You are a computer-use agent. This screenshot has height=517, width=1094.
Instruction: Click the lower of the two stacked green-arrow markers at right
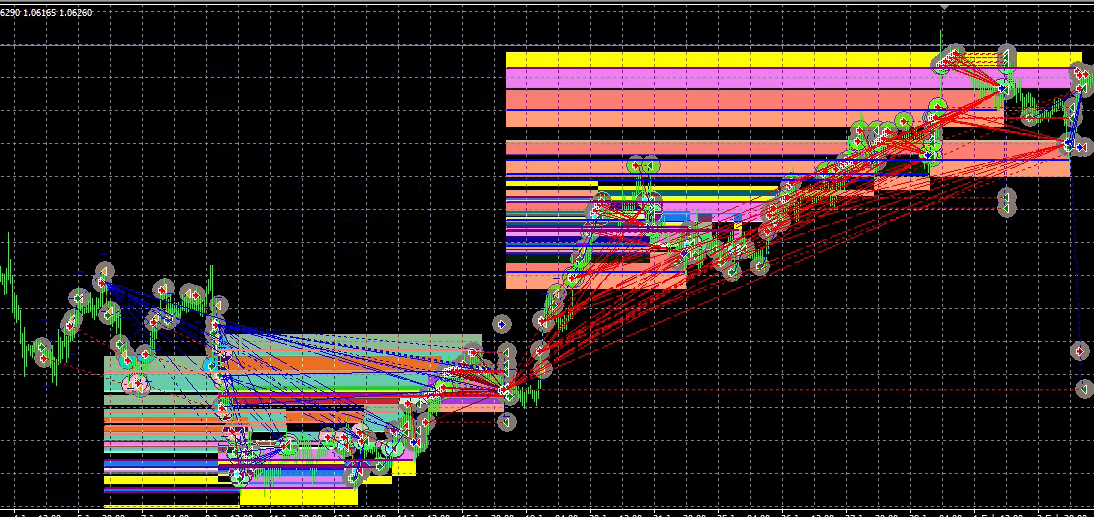[1005, 209]
